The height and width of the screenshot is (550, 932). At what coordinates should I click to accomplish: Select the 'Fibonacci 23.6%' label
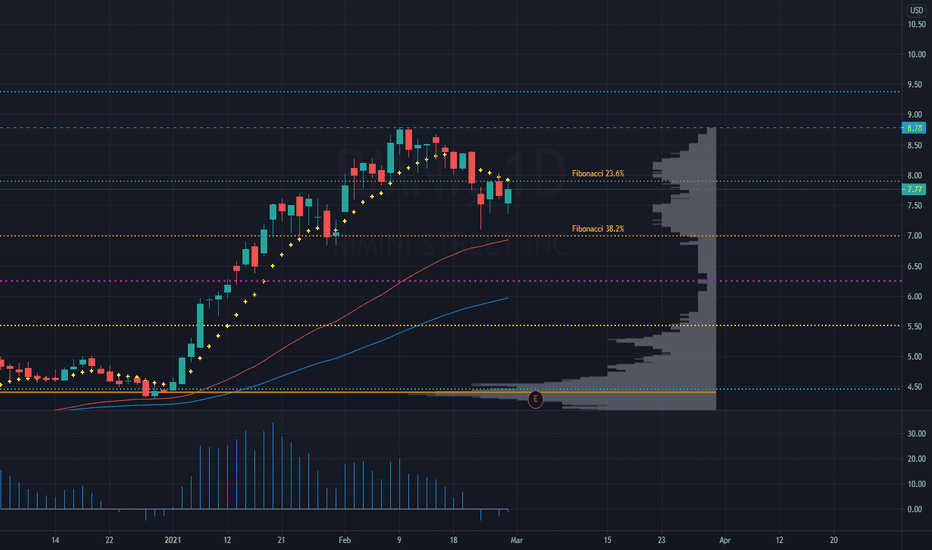pyautogui.click(x=598, y=174)
